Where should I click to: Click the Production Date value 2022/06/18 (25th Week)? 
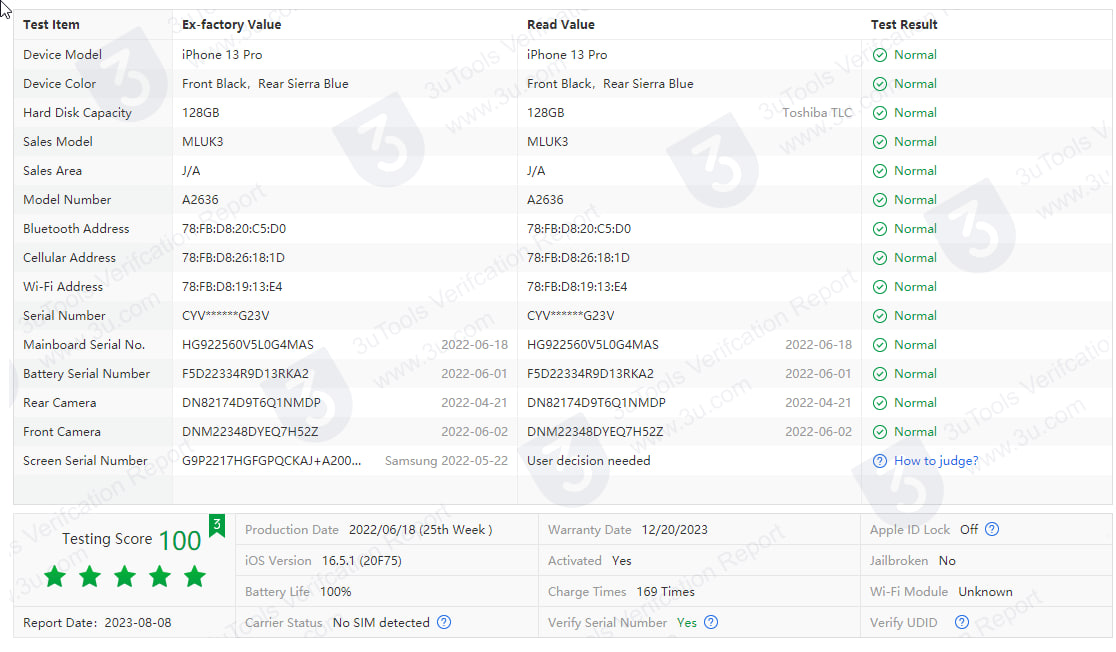click(420, 530)
